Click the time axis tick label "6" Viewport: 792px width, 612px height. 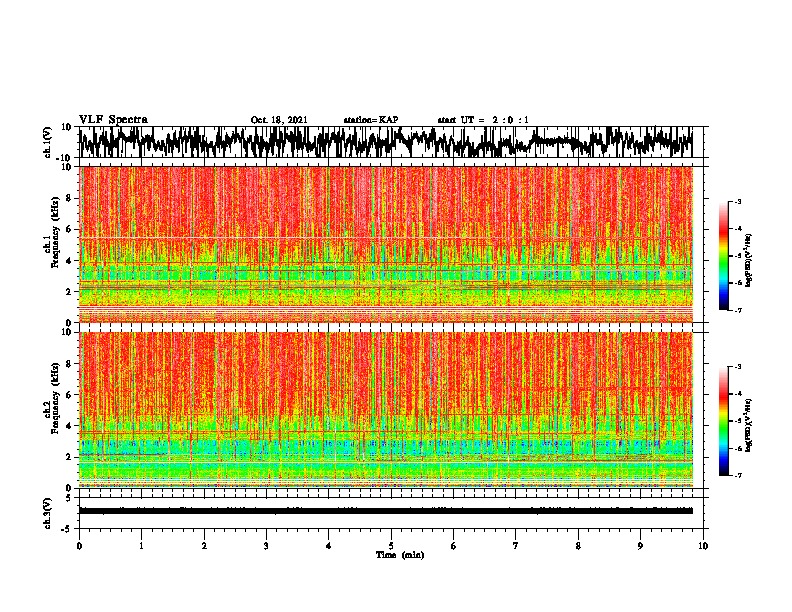pos(453,546)
